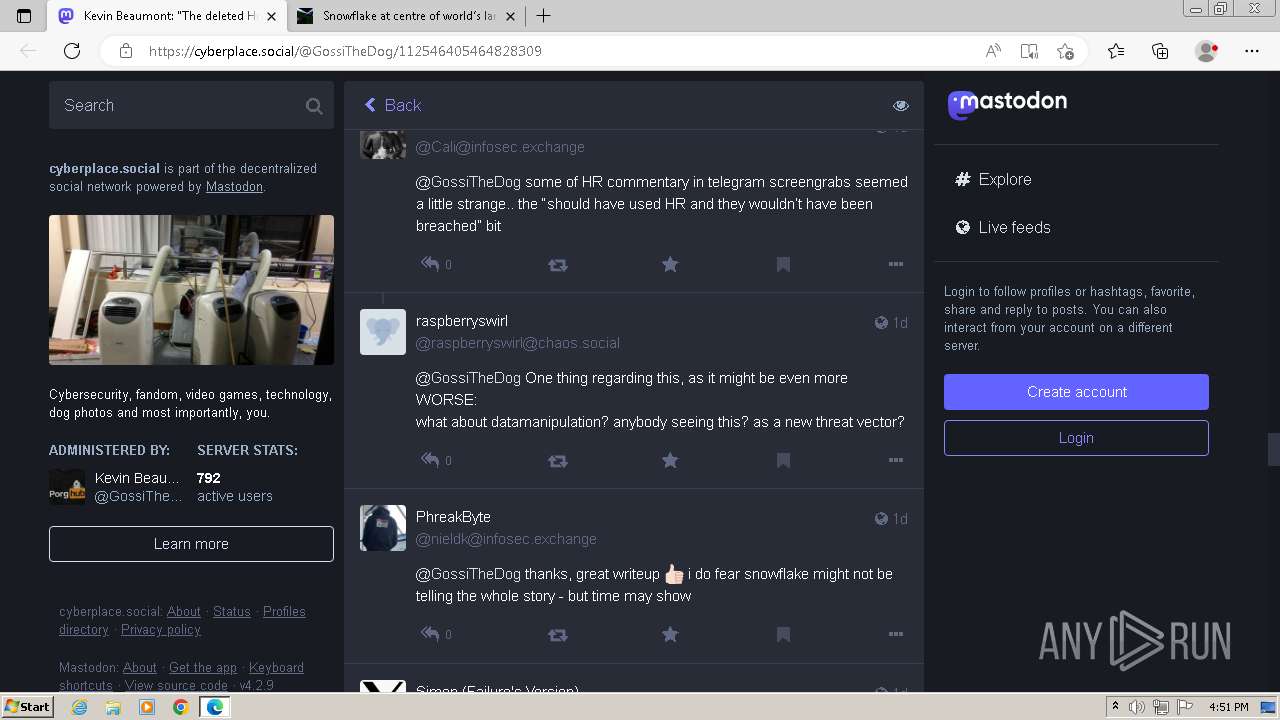Switch to the Snowflake article tab

tap(407, 16)
